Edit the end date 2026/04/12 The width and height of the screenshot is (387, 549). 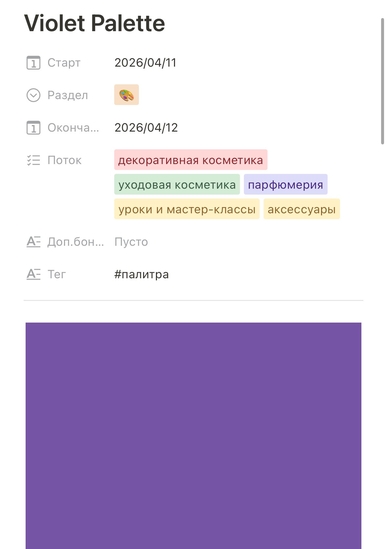[x=146, y=128]
